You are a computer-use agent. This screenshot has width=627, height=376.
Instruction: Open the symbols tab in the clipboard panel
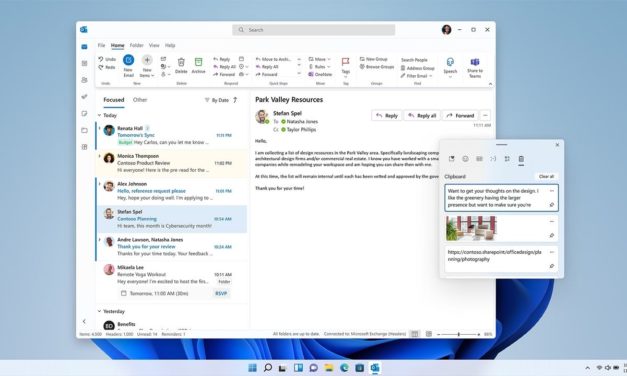point(507,159)
